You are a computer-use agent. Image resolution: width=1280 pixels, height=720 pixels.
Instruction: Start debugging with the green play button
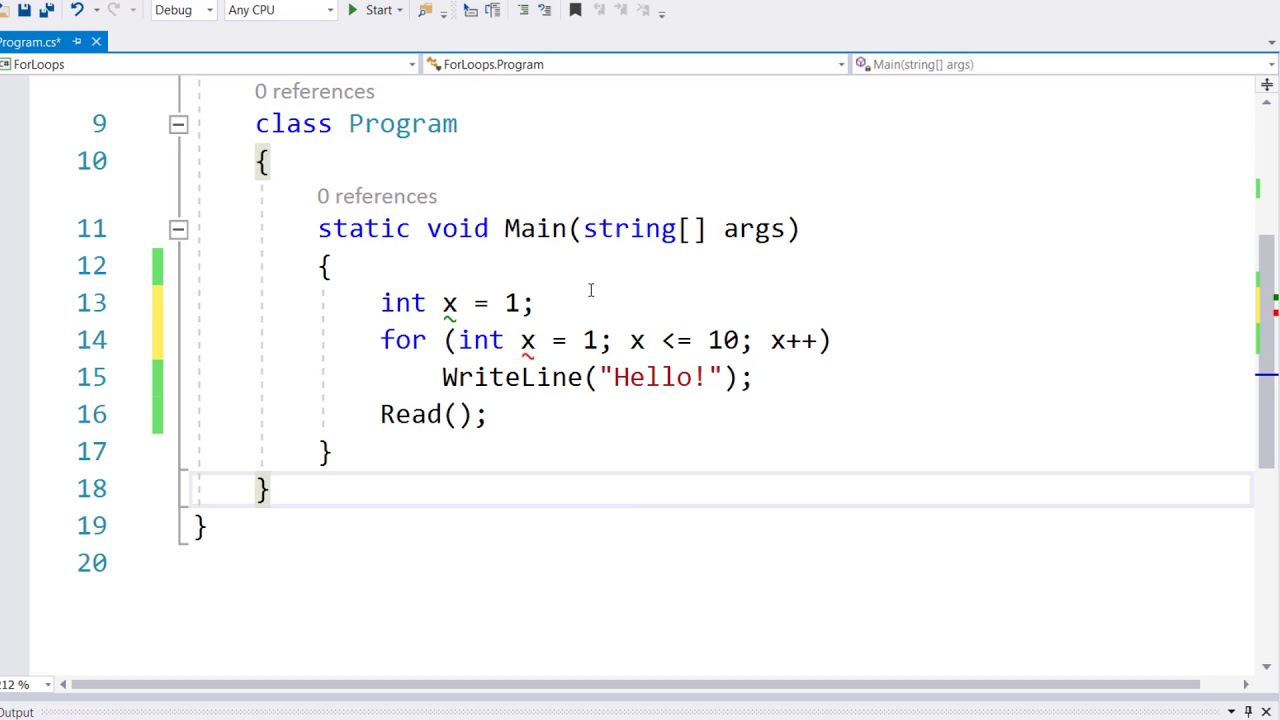point(352,10)
